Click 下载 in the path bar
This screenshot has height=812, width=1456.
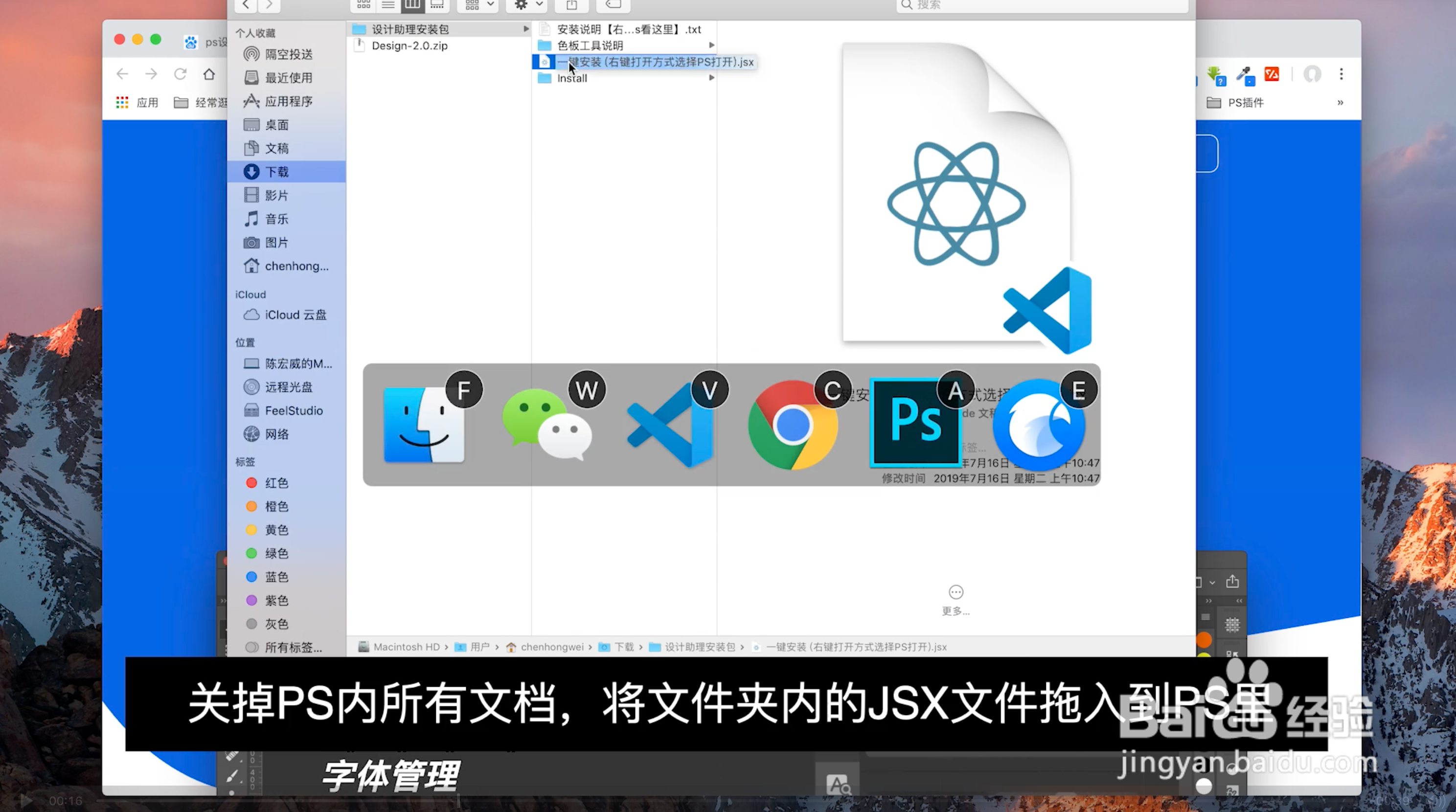[616, 647]
